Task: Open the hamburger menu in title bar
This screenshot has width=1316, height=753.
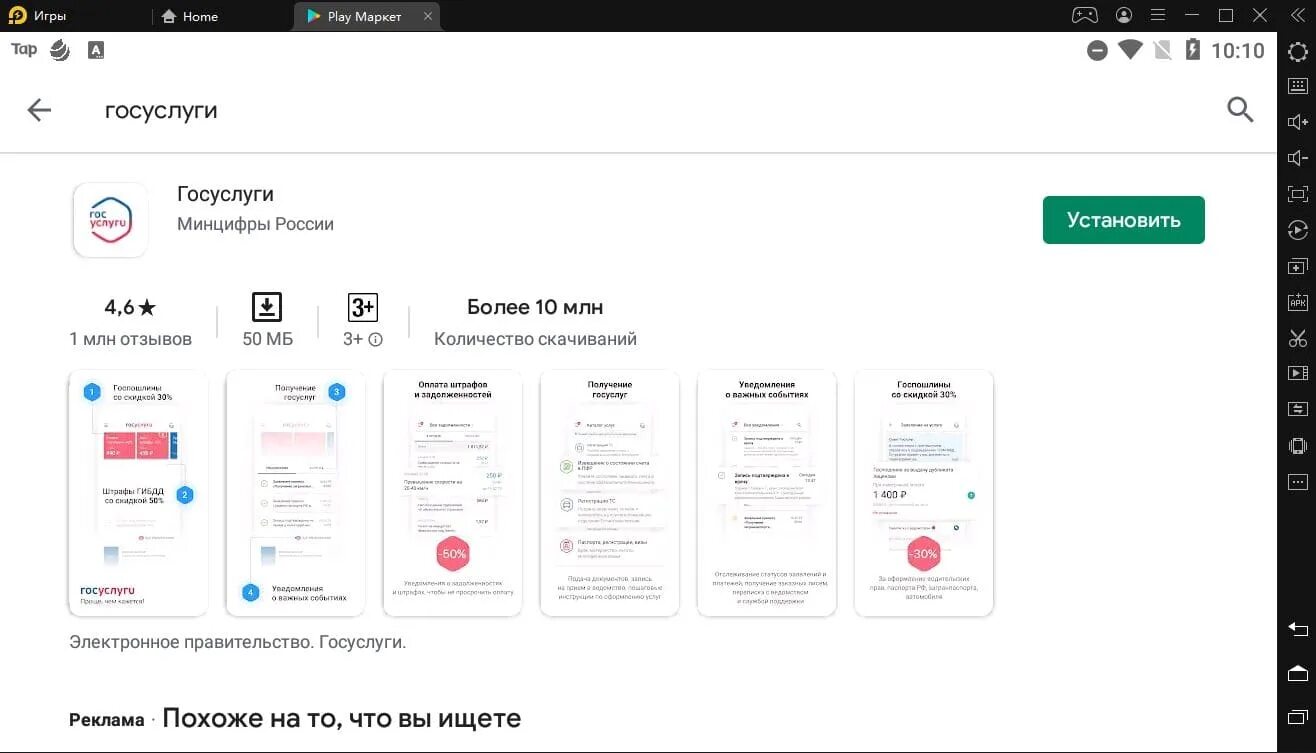Action: [1158, 15]
